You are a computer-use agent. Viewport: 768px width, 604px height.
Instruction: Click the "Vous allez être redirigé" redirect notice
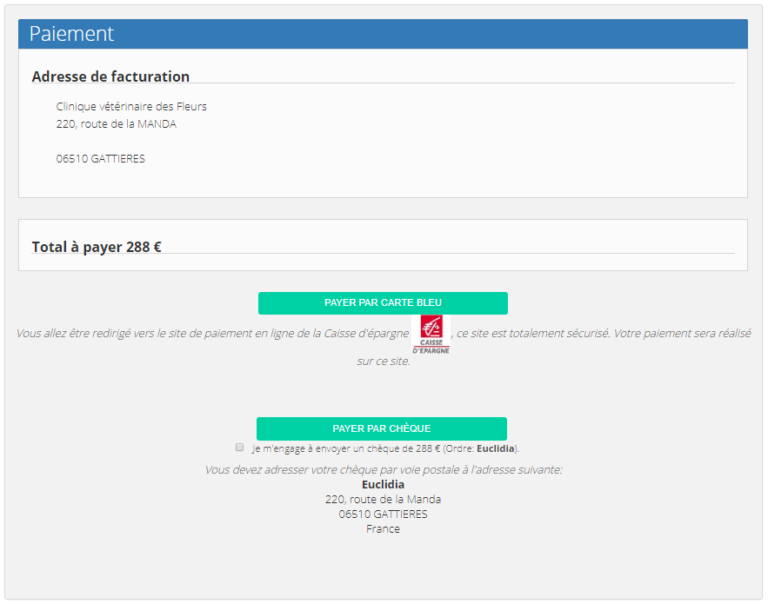coord(212,333)
